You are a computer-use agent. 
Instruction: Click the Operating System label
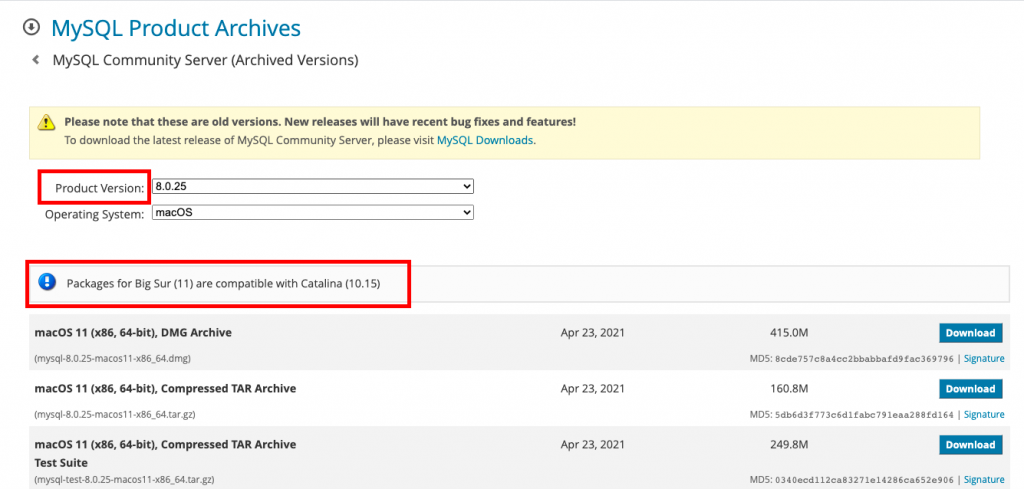(94, 214)
